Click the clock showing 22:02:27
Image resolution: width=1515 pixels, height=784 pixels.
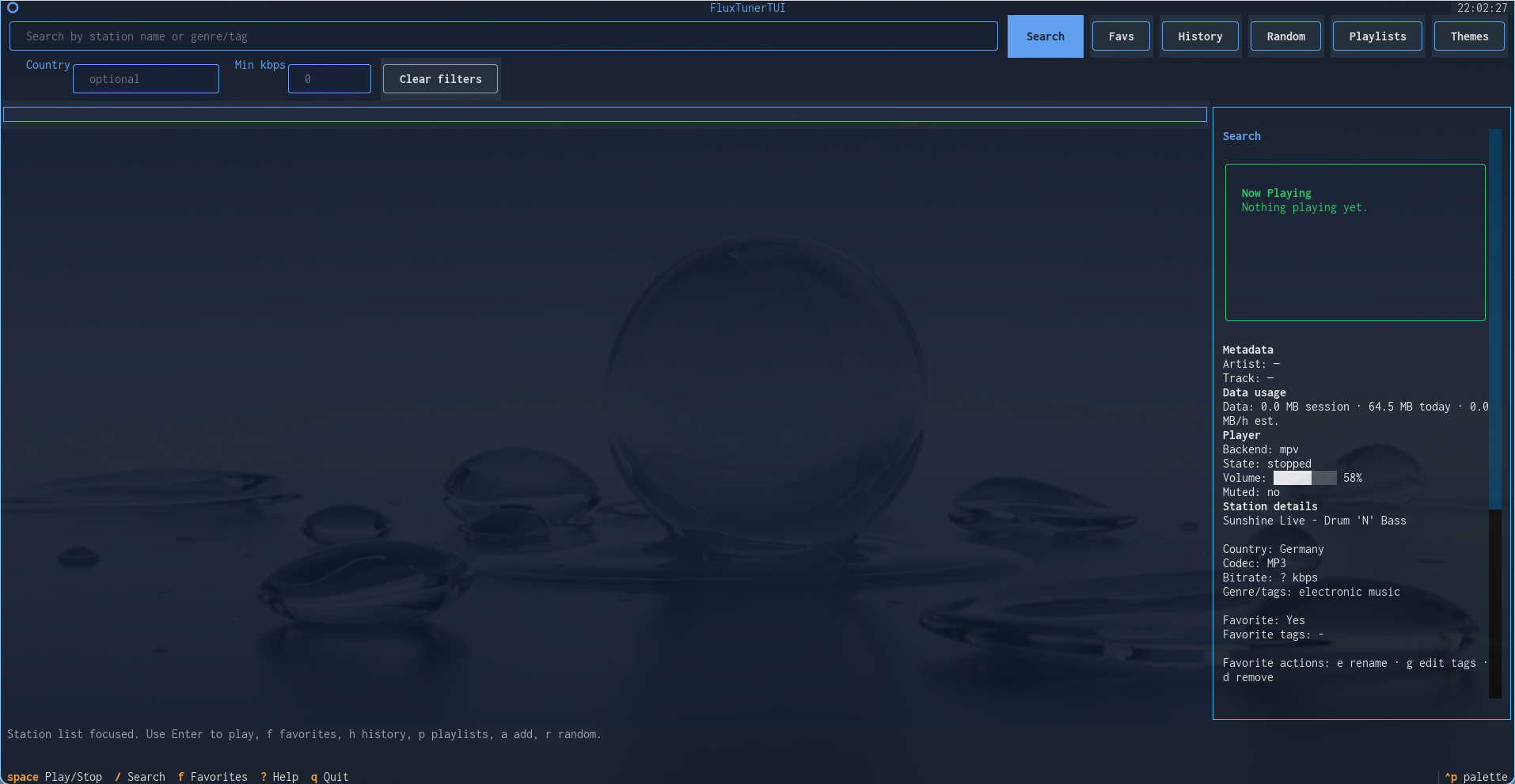1482,8
